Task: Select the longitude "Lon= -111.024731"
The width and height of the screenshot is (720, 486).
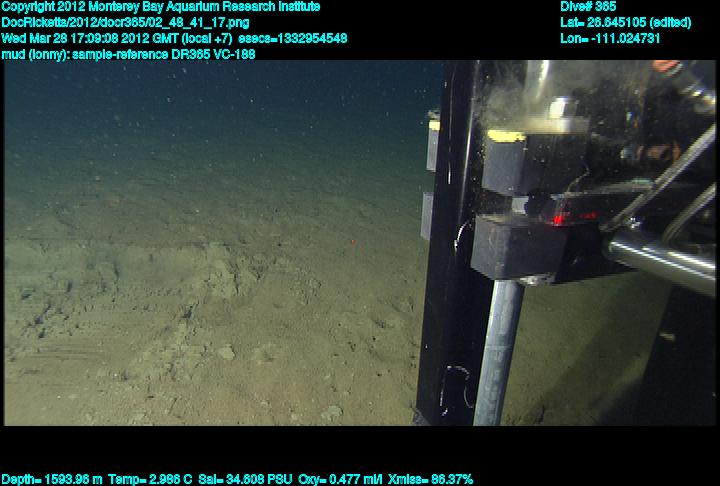Action: pyautogui.click(x=610, y=38)
